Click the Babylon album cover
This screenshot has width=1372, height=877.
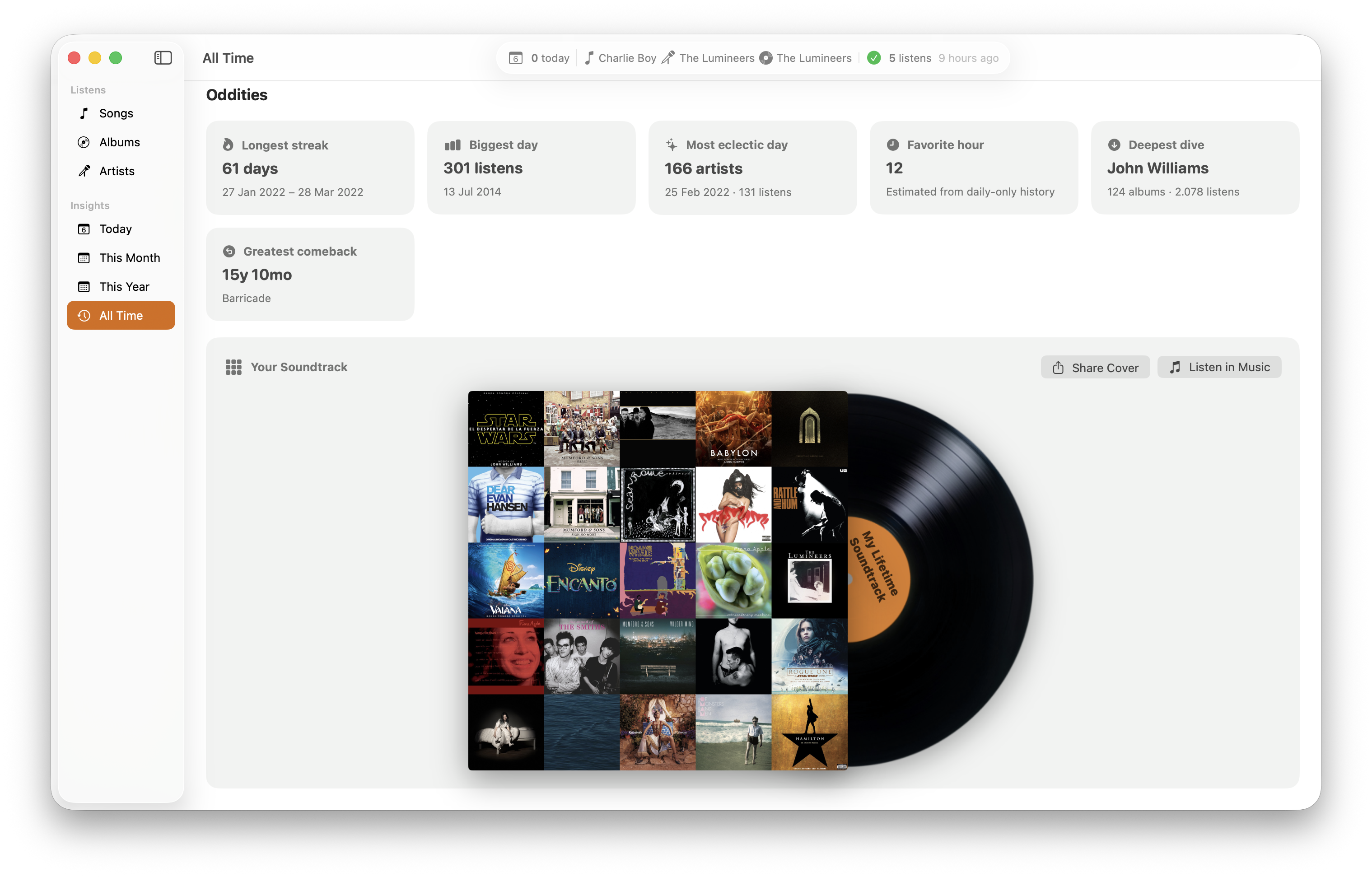[x=734, y=429]
